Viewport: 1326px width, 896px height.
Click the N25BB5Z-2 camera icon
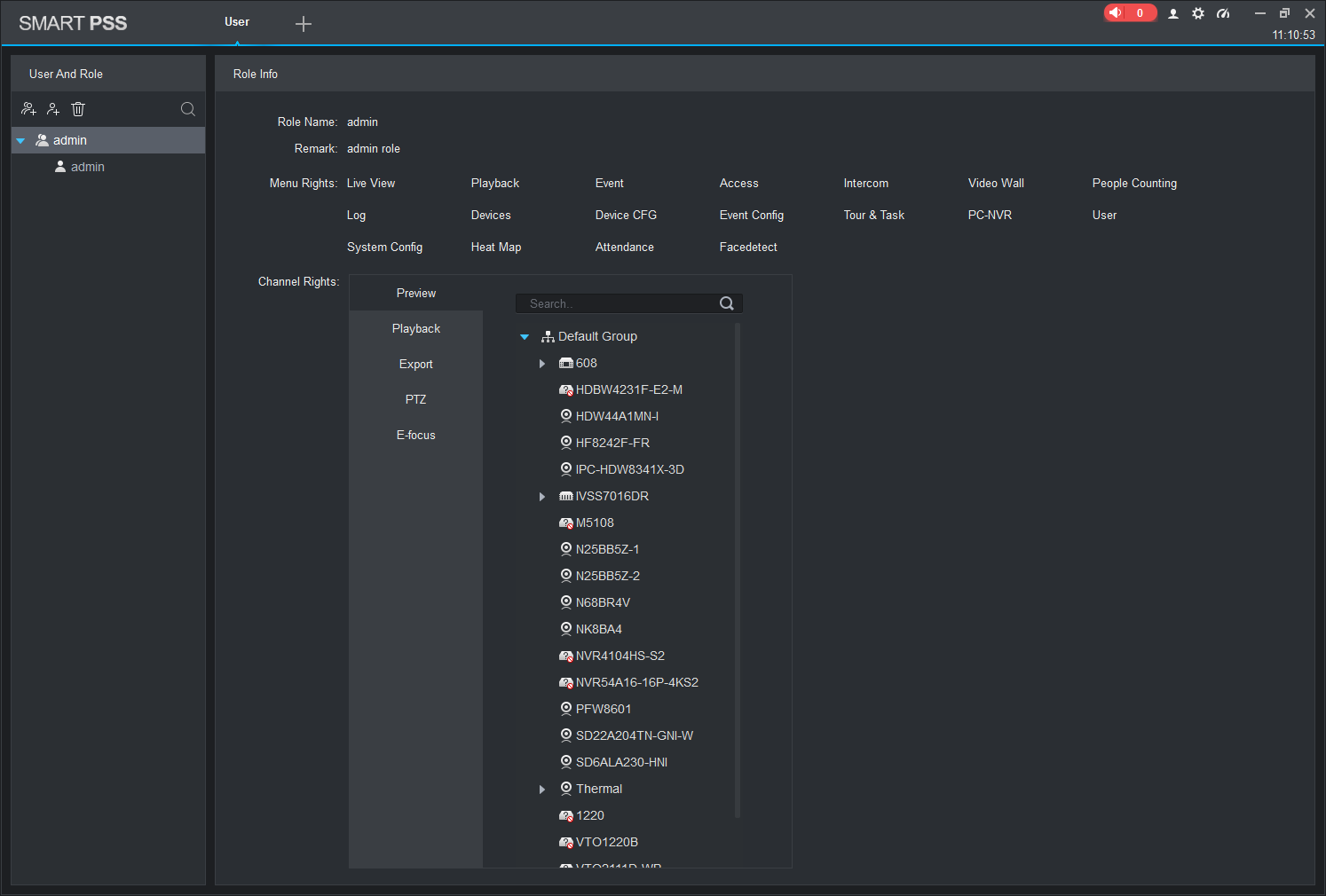(565, 576)
